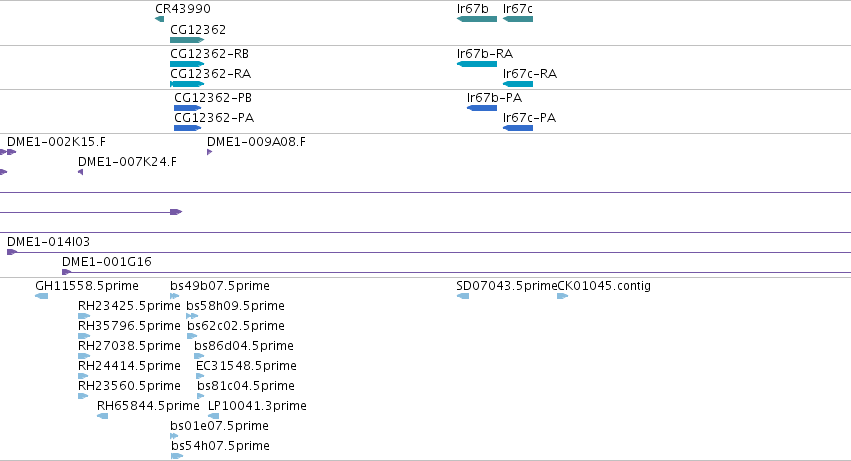Screen dimensions: 851x461
Task: Click the EC31548.5prime label
Action: point(246,366)
